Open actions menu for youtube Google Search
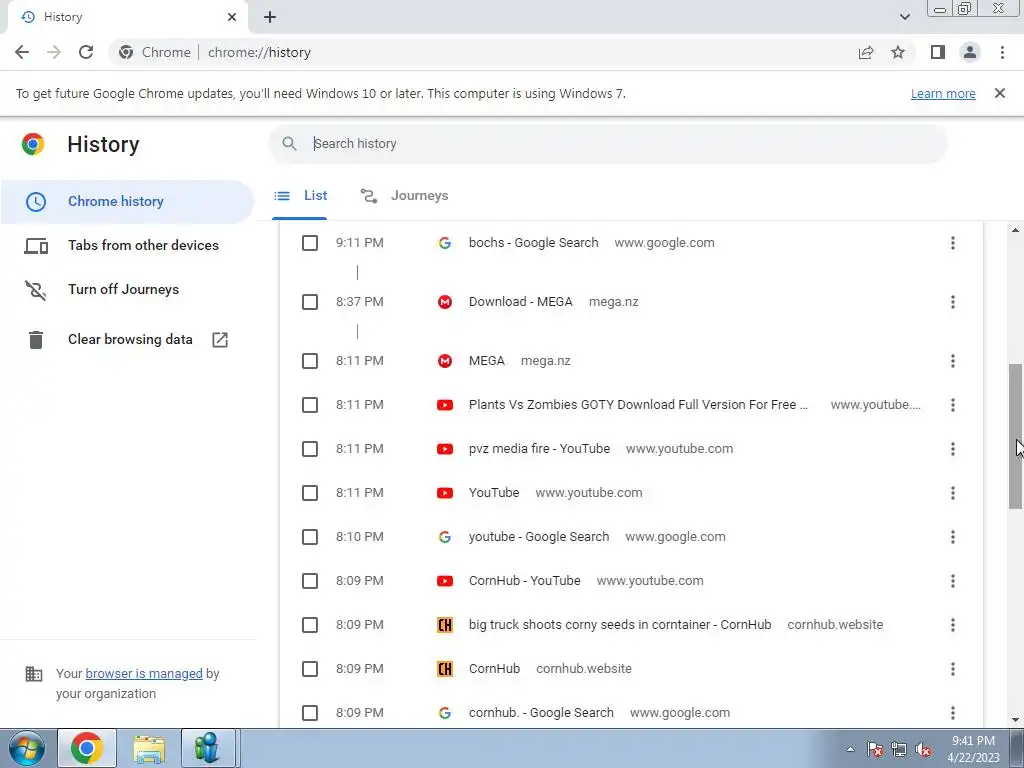 952,537
